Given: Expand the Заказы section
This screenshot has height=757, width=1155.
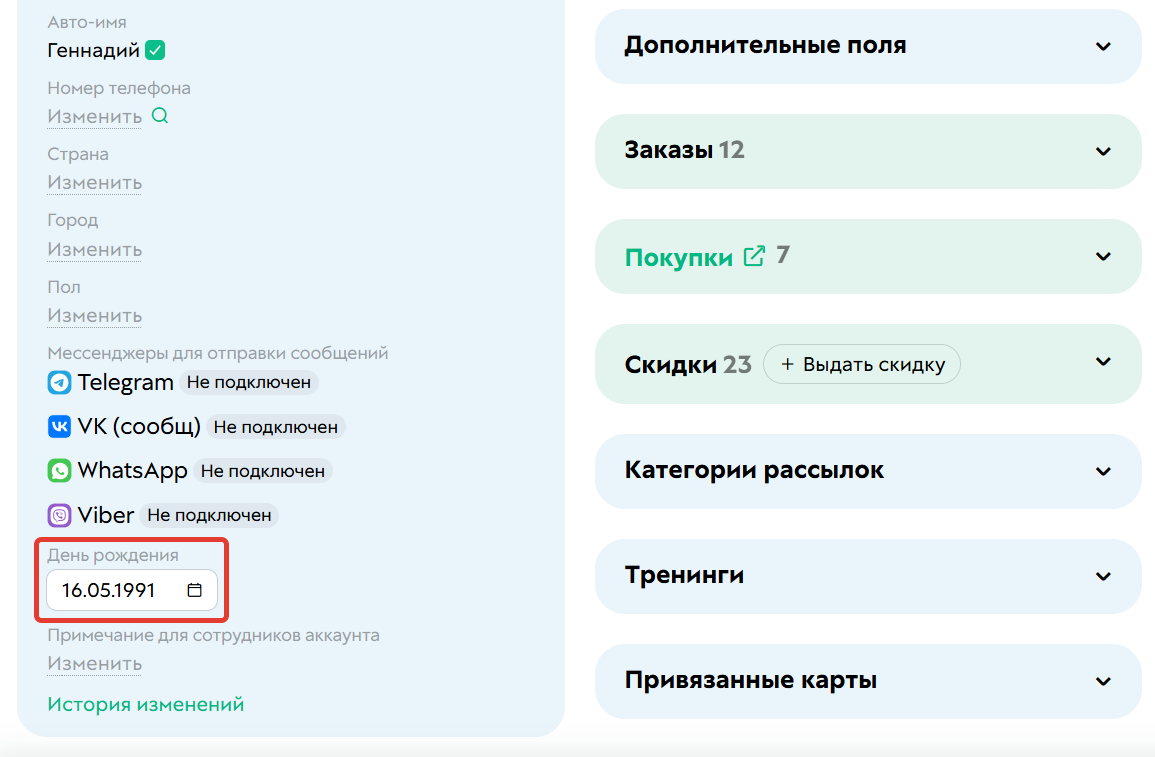Looking at the screenshot, I should 1103,151.
